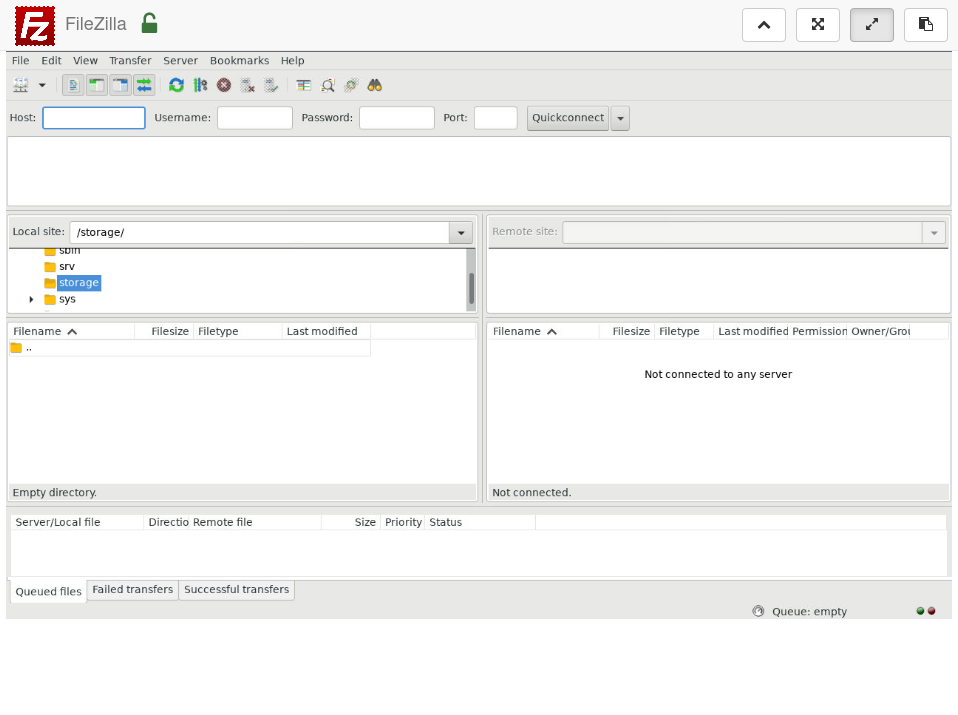Switch to the Successful transfers tab

point(236,590)
